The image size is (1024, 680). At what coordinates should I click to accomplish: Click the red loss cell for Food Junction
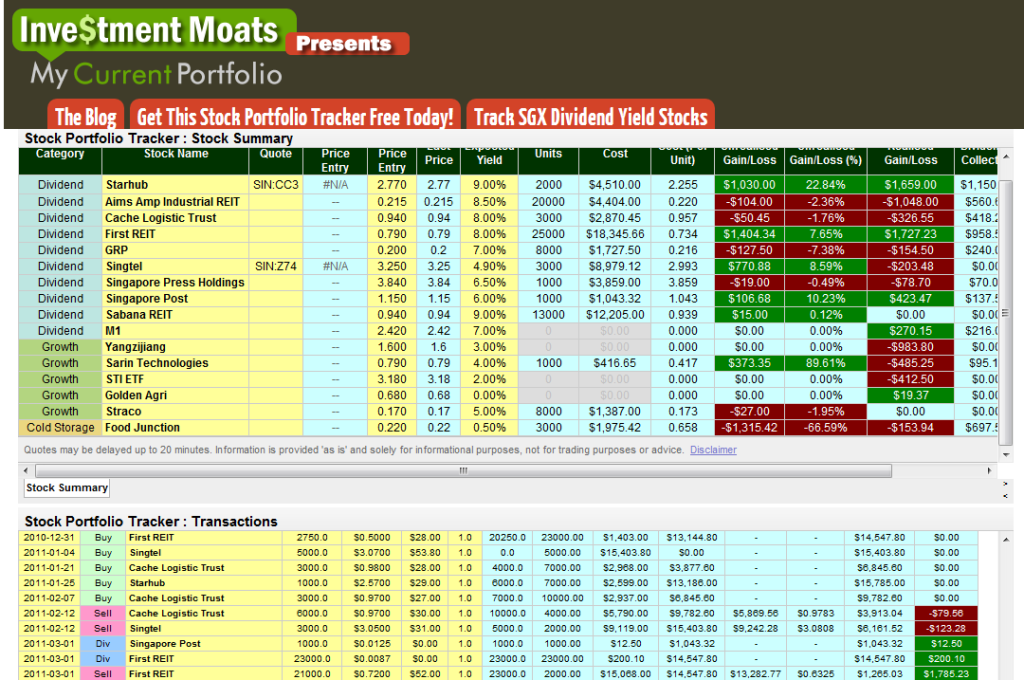click(748, 427)
